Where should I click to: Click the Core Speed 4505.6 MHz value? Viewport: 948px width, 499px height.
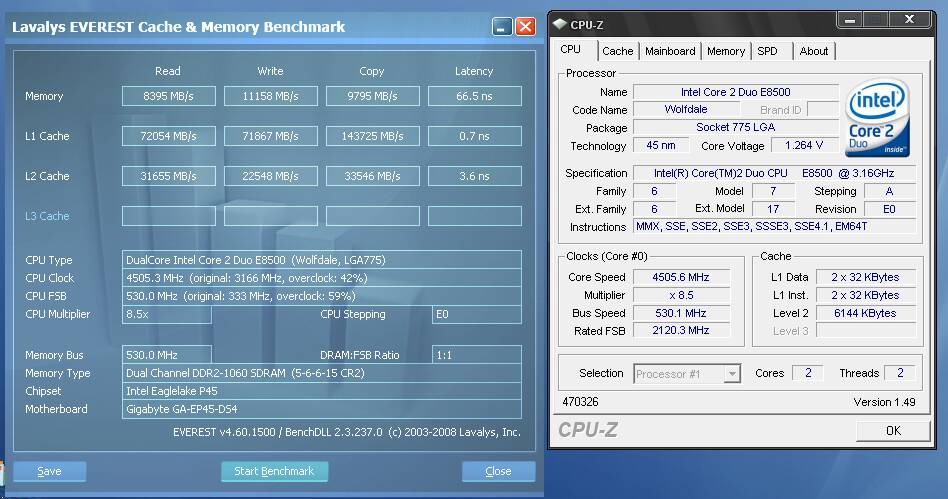click(x=681, y=277)
